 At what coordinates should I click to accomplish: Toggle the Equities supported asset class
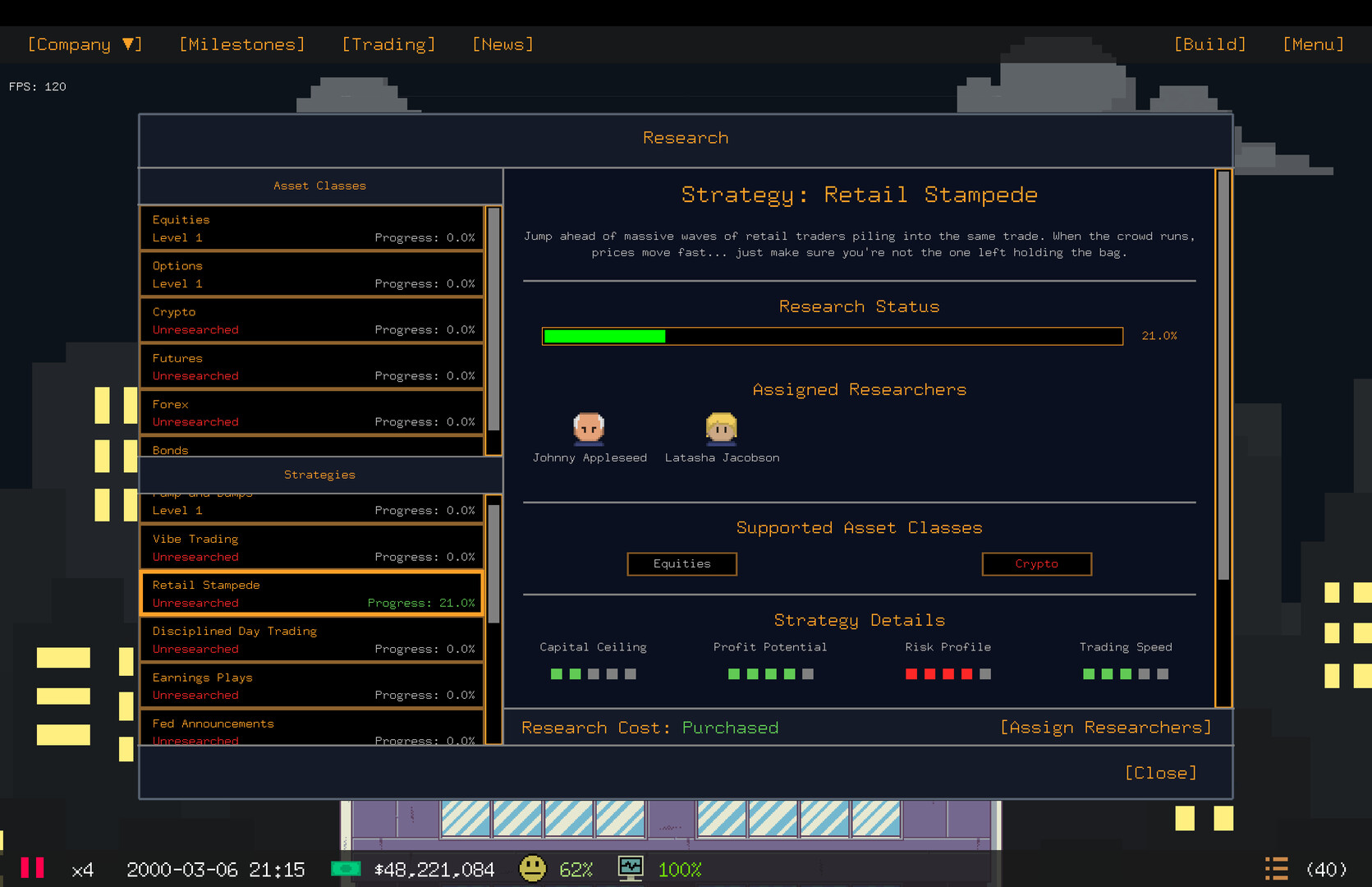pos(681,564)
